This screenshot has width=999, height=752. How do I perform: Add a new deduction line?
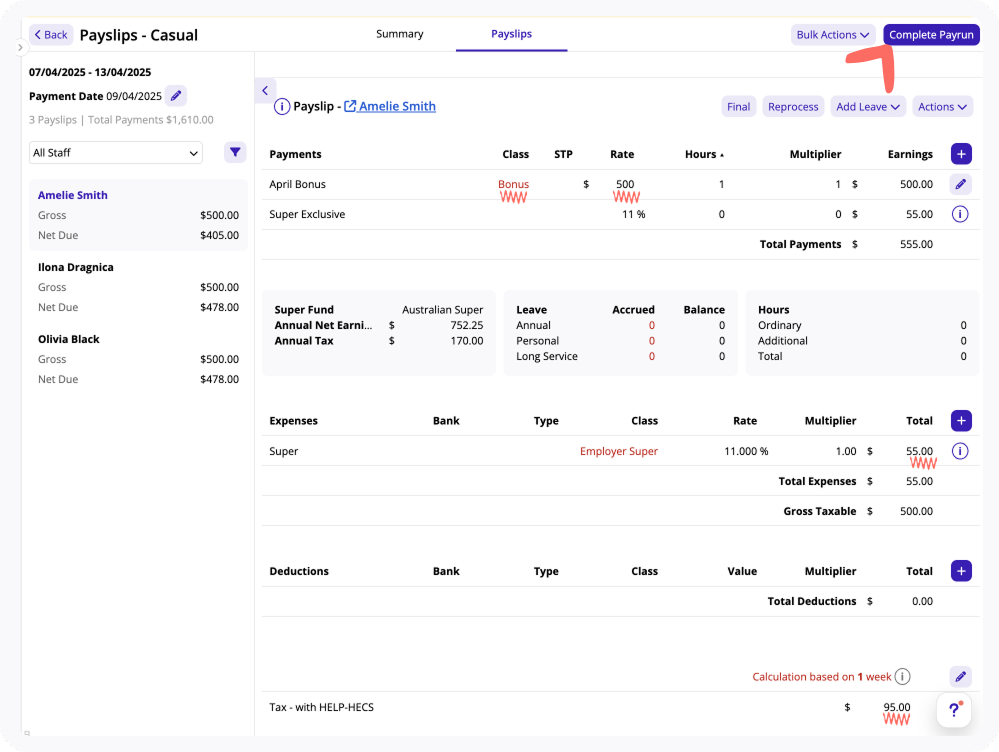point(961,571)
